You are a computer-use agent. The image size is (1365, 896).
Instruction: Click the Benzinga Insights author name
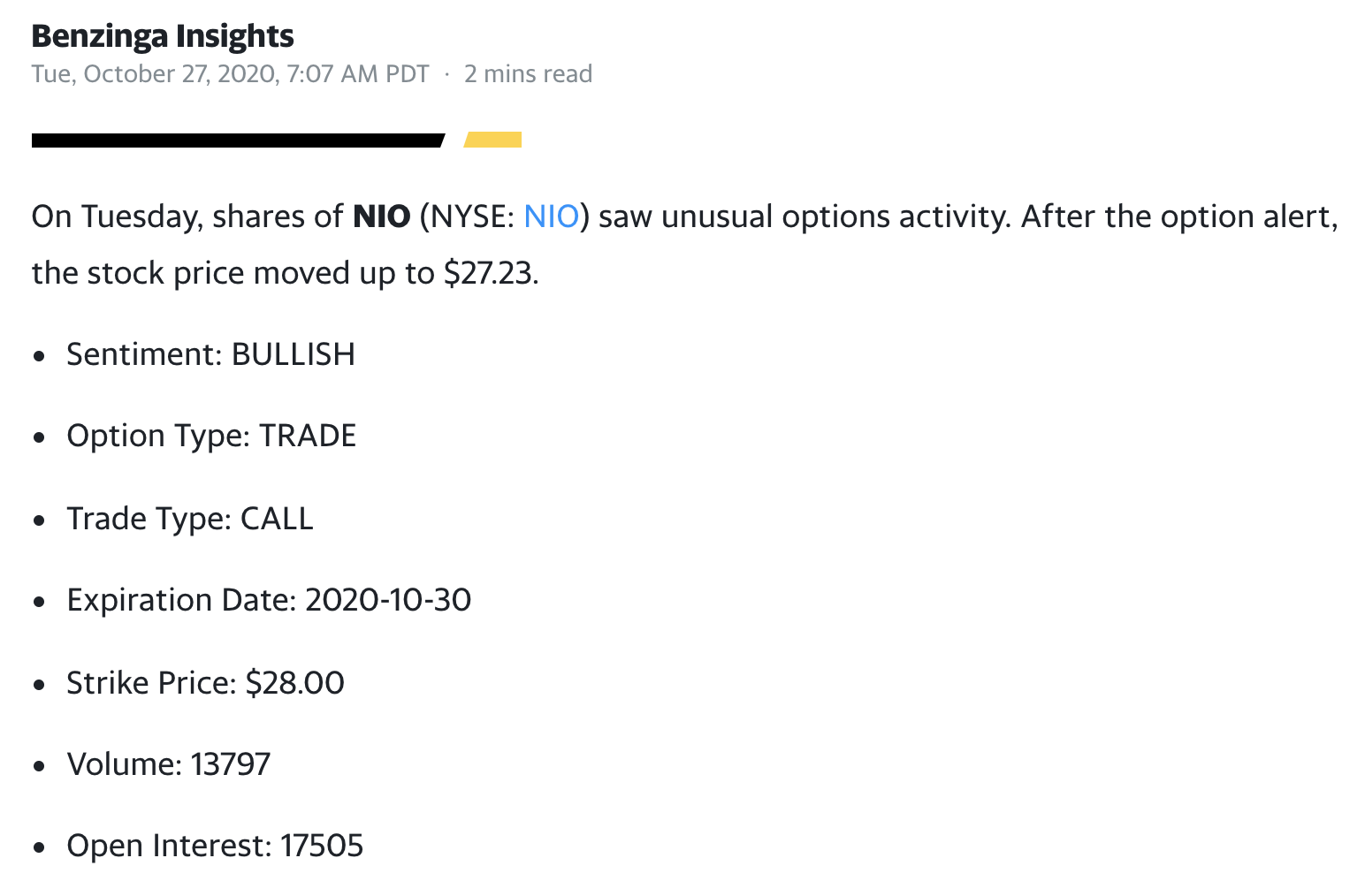coord(163,36)
